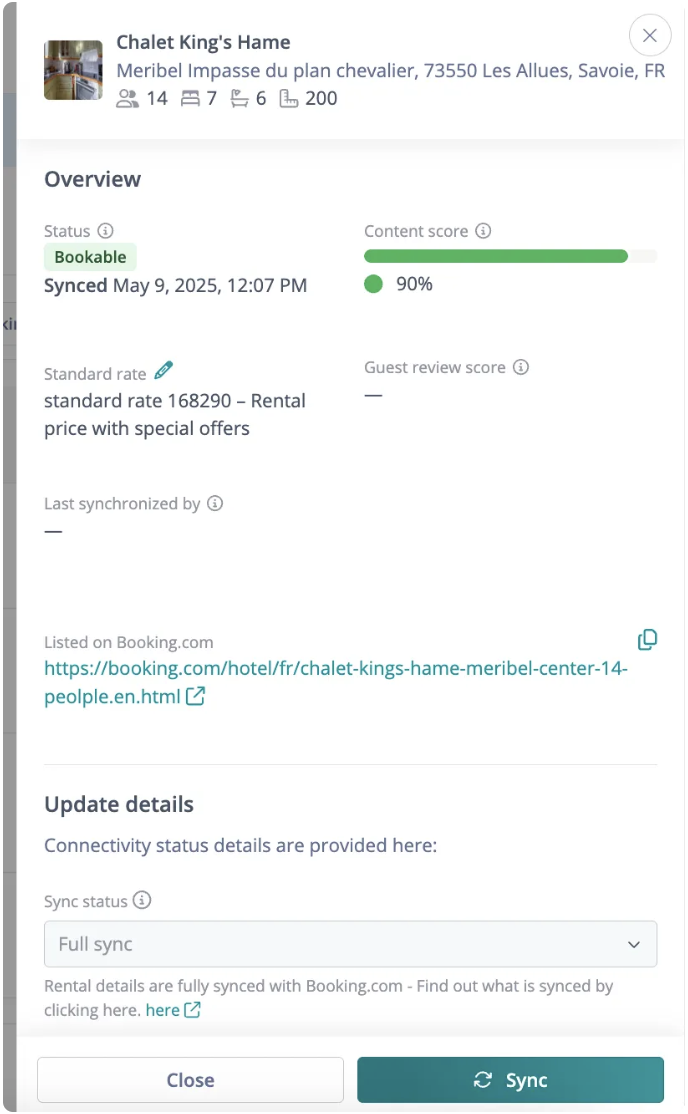The width and height of the screenshot is (688, 1114).
Task: Click the Last synchronized by info icon
Action: 215,504
